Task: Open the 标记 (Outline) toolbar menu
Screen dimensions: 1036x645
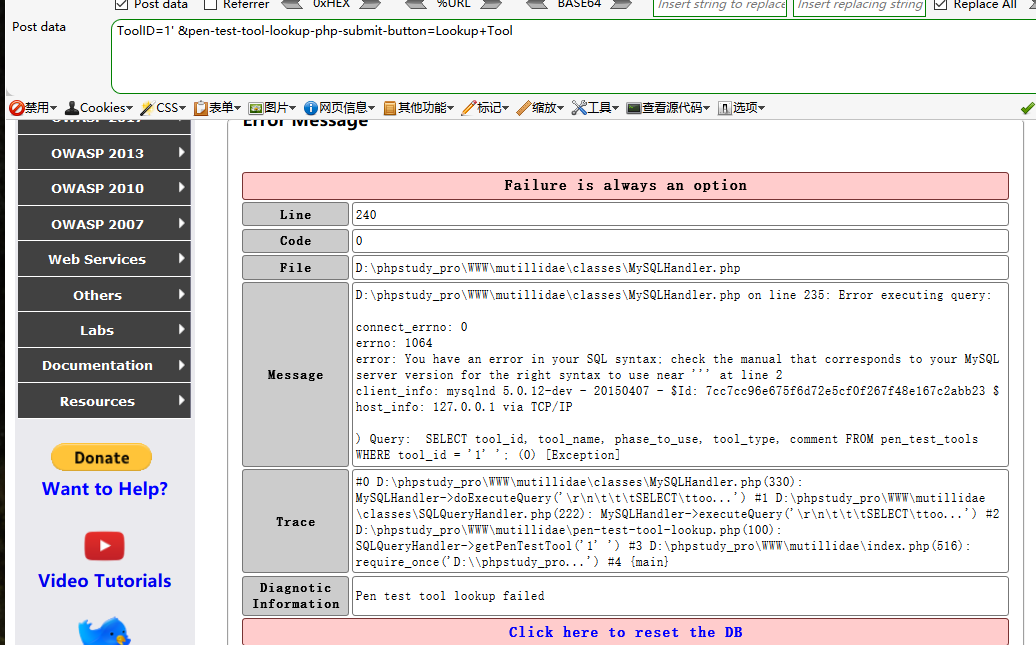Action: tap(486, 108)
